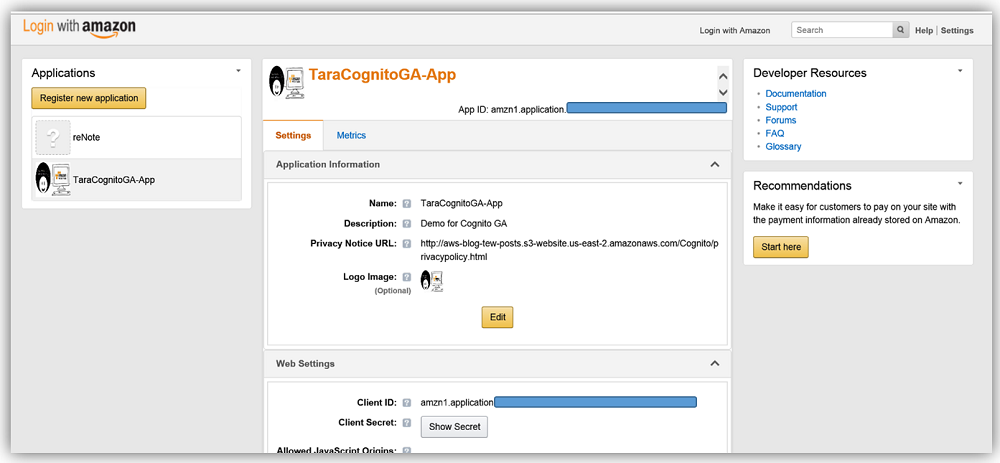
Task: Click the help icon beside Privacy Notice URL
Action: [x=407, y=243]
